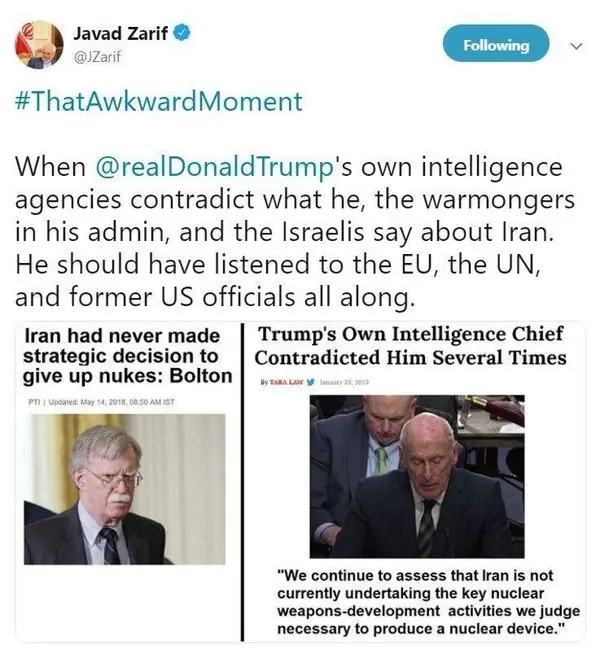
Task: Open the left Bolton article image
Action: coord(128,481)
